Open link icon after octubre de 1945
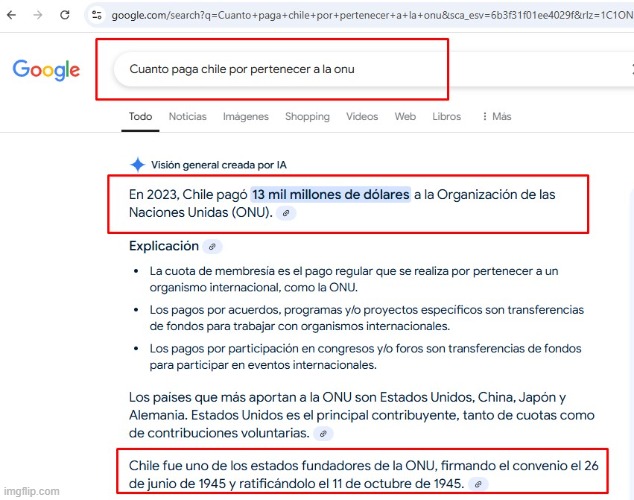Screen dimensions: 634x500 click(478, 484)
